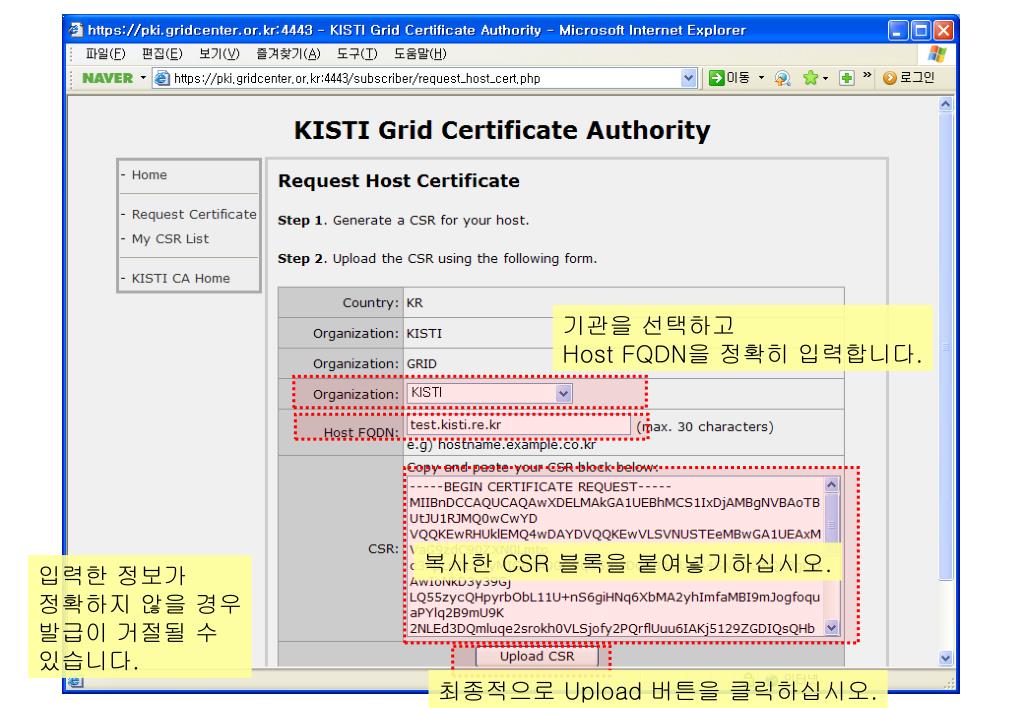Click the "-----BEGIN CERTIFICATE REQUEST-----" line
Image resolution: width=1023 pixels, height=708 pixels.
(x=540, y=487)
